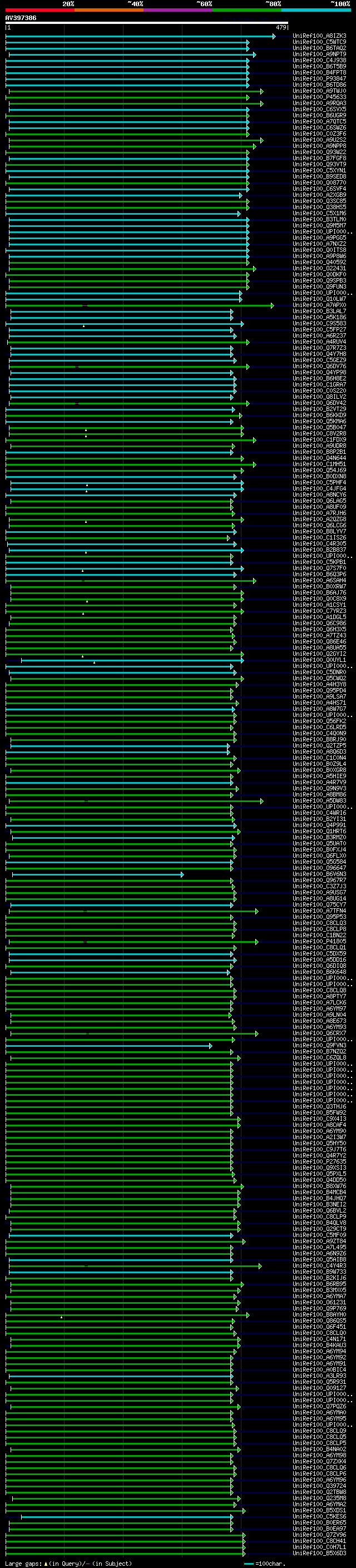Open hit UniRef100_A4RUV4
This screenshot has height=1568, width=356.
[319, 342]
